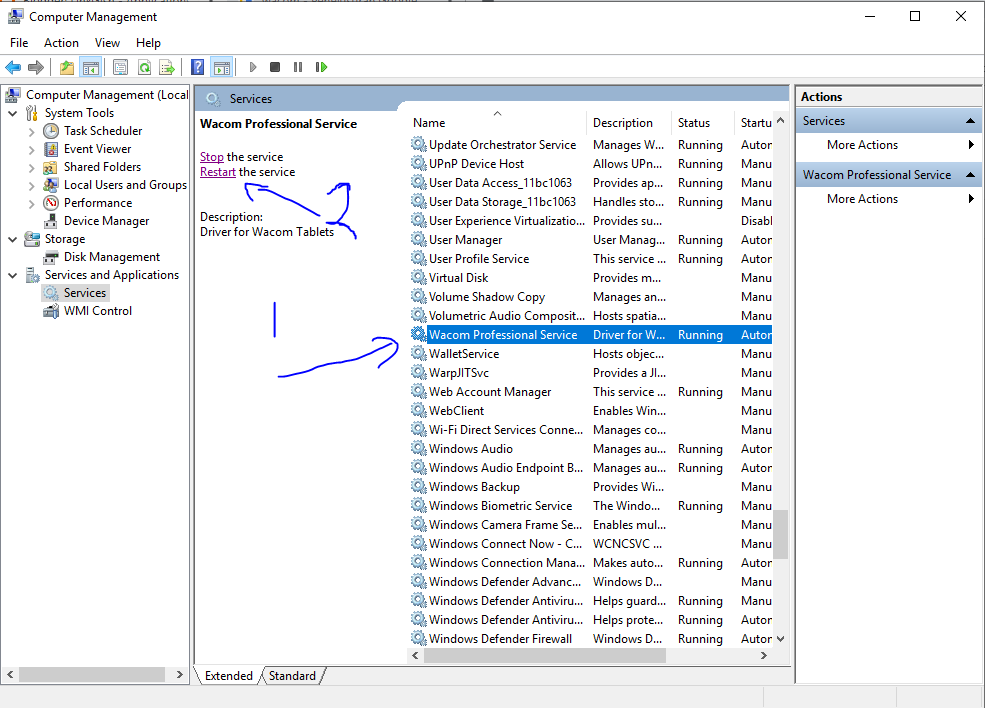
Task: Open Disk Management in the tree
Action: coord(112,257)
